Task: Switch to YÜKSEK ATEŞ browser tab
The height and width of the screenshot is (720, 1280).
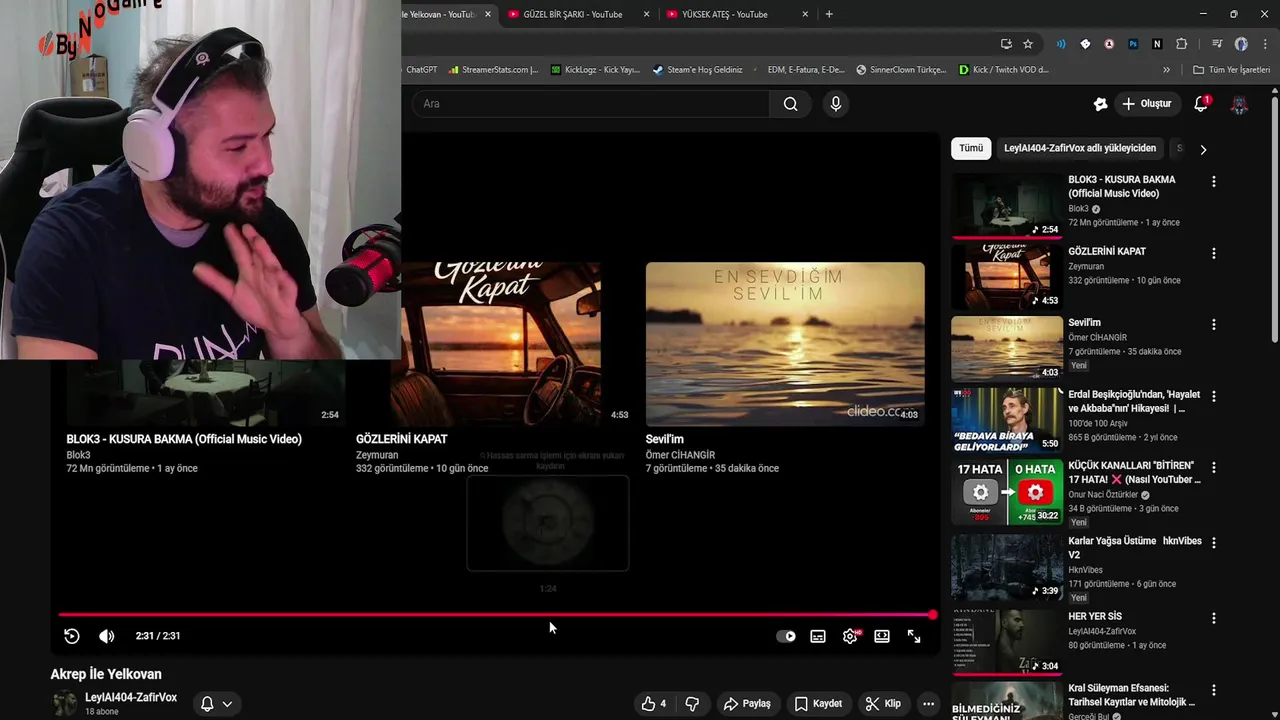Action: [724, 14]
